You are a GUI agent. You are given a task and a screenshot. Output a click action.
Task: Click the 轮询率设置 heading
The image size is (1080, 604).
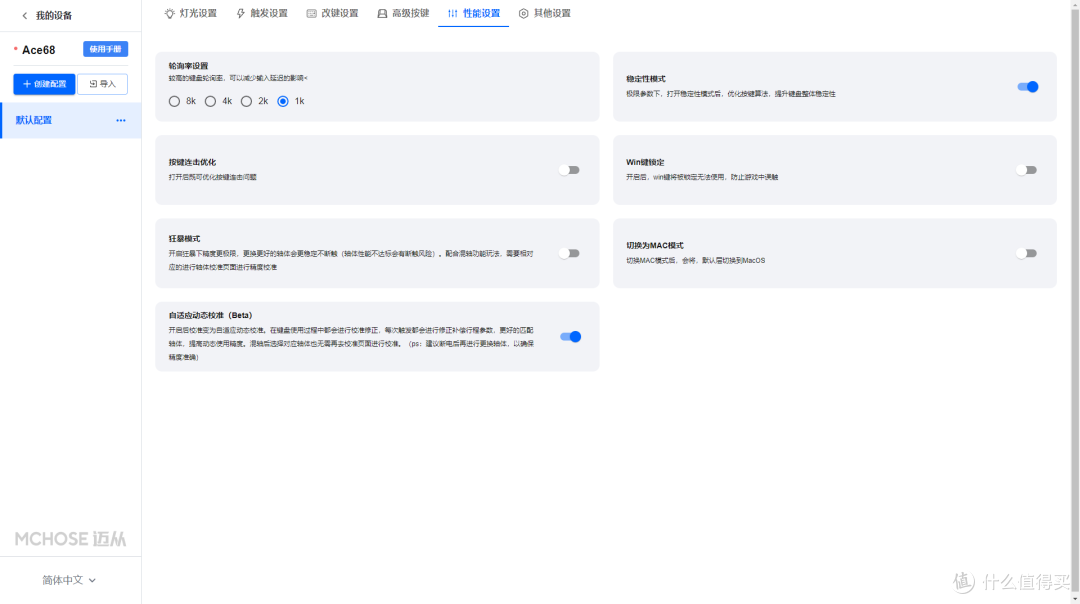point(188,66)
